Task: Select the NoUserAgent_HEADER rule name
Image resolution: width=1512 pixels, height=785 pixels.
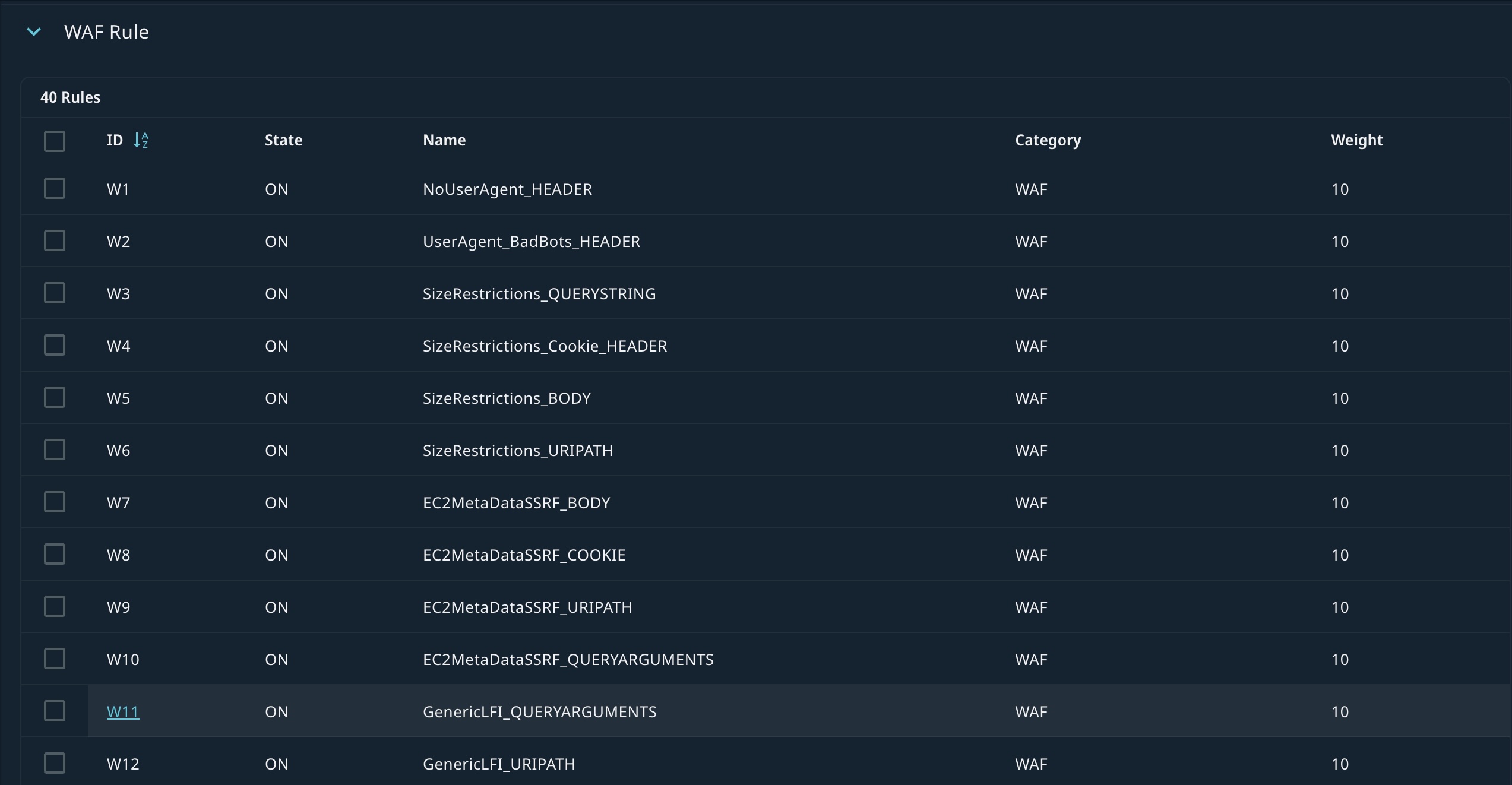Action: 507,189
